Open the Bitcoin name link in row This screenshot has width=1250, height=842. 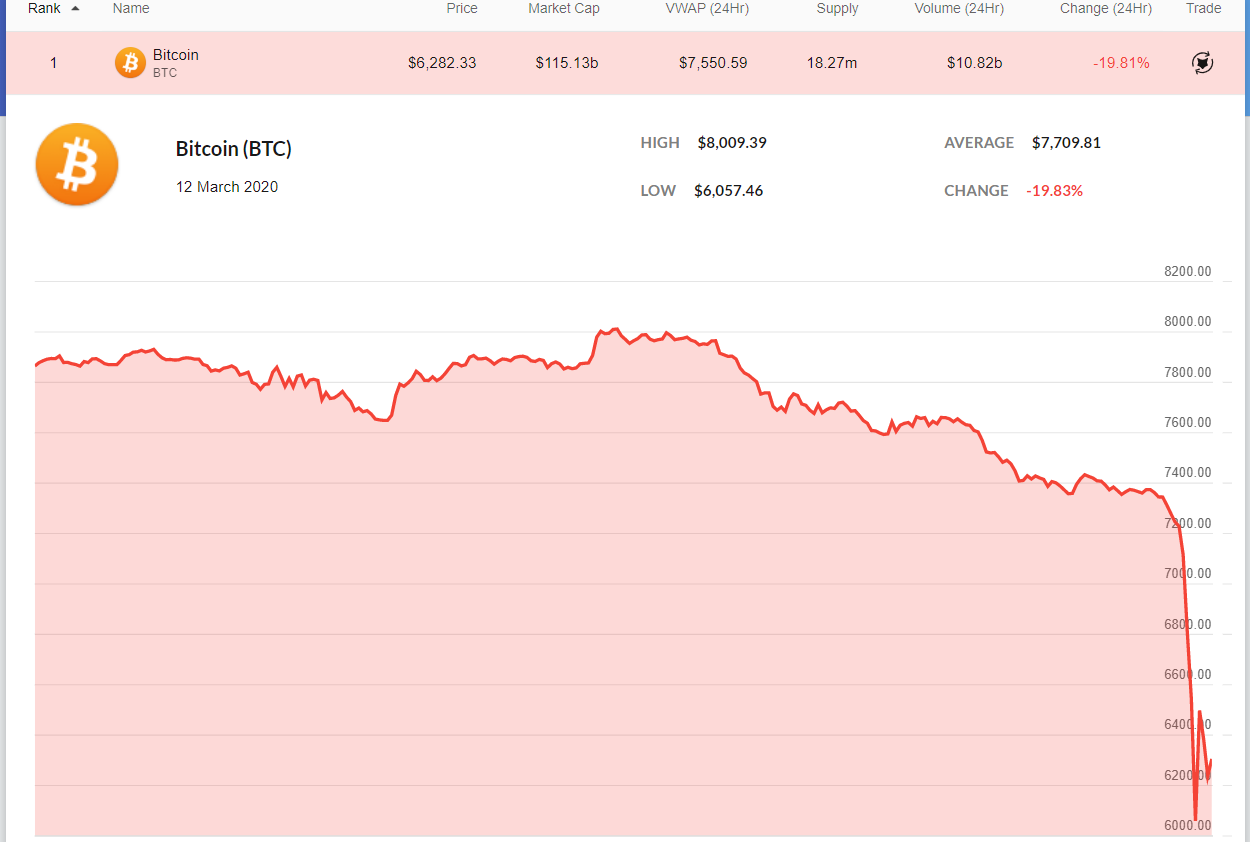point(176,55)
